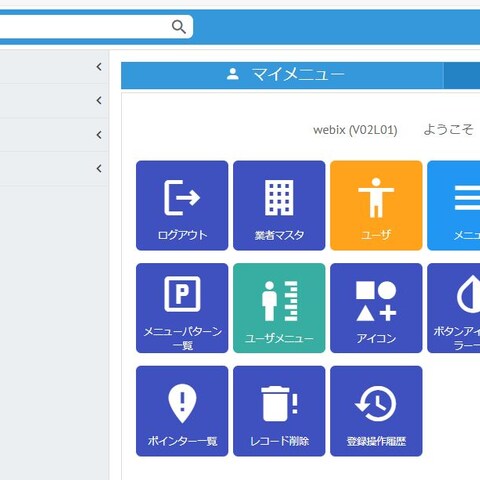Open the ポインター一覧 tile
480x480 pixels.
[x=182, y=411]
